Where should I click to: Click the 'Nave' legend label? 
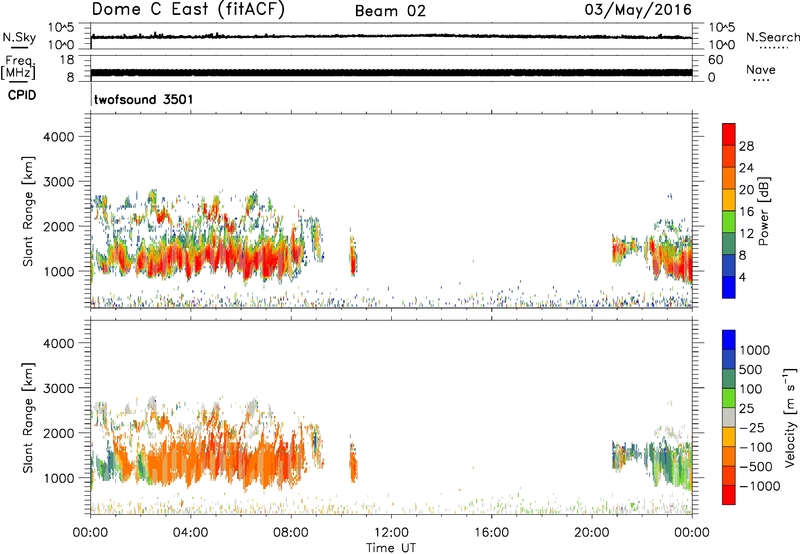761,70
